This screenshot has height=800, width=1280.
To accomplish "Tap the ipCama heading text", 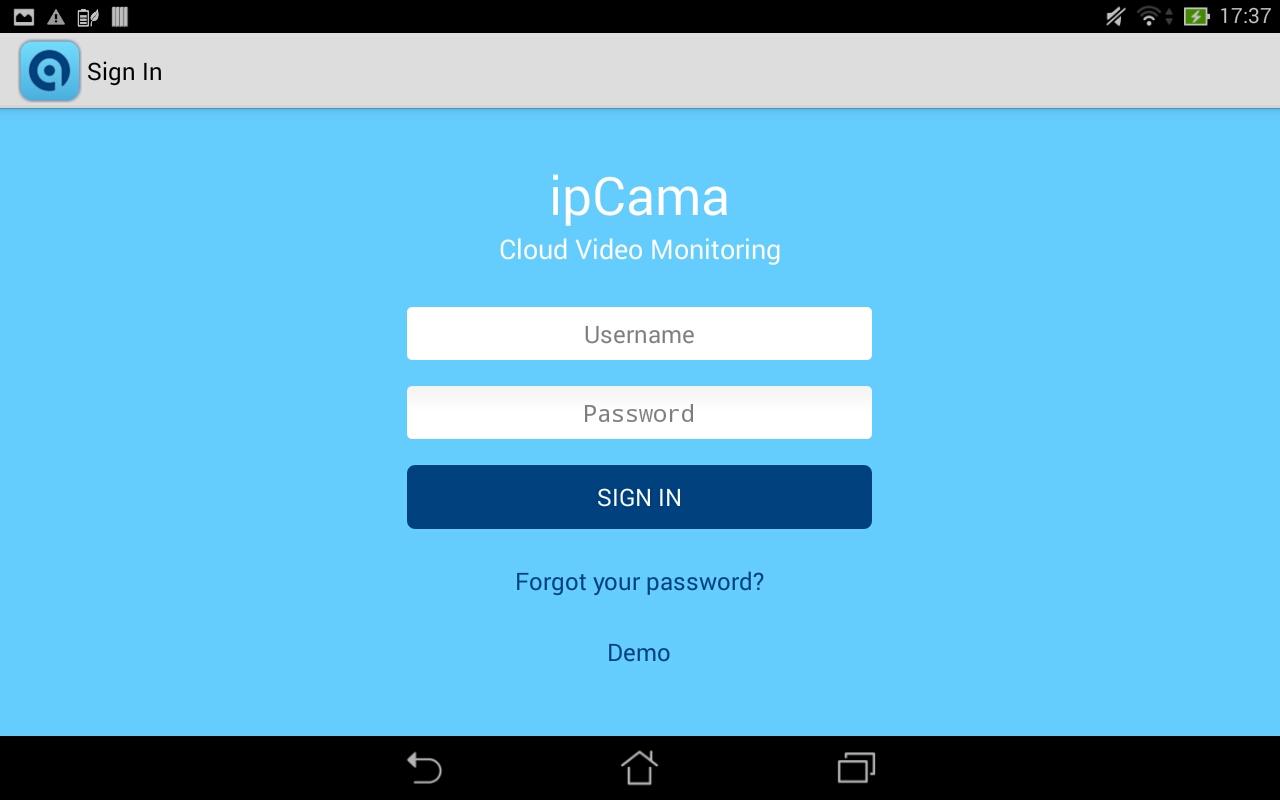I will pyautogui.click(x=639, y=197).
